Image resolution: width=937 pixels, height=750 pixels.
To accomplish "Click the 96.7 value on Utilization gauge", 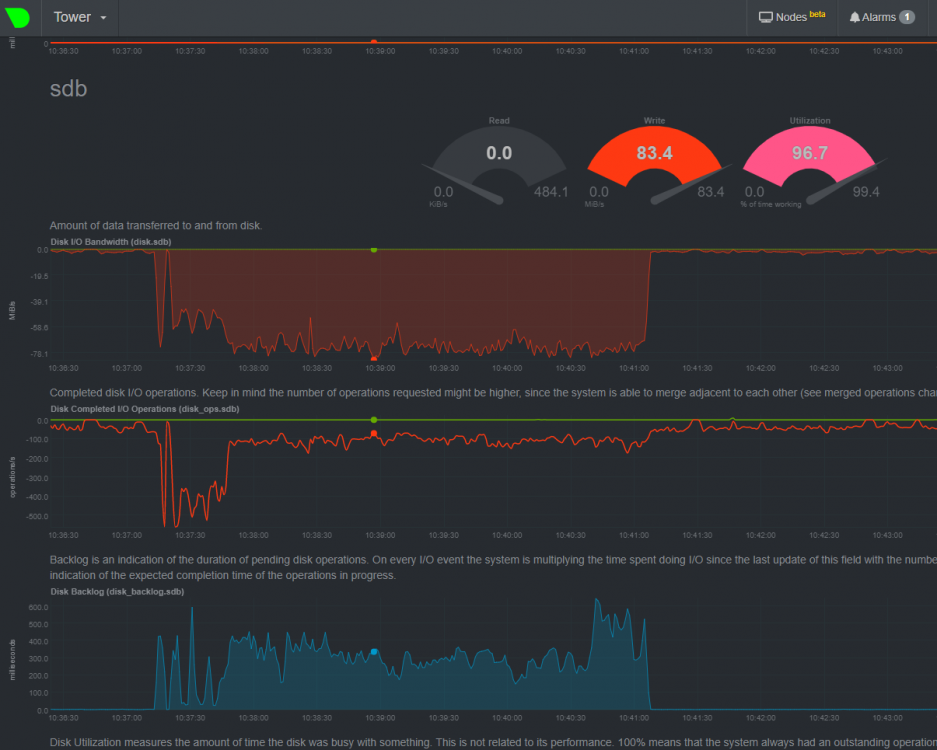I will 810,153.
